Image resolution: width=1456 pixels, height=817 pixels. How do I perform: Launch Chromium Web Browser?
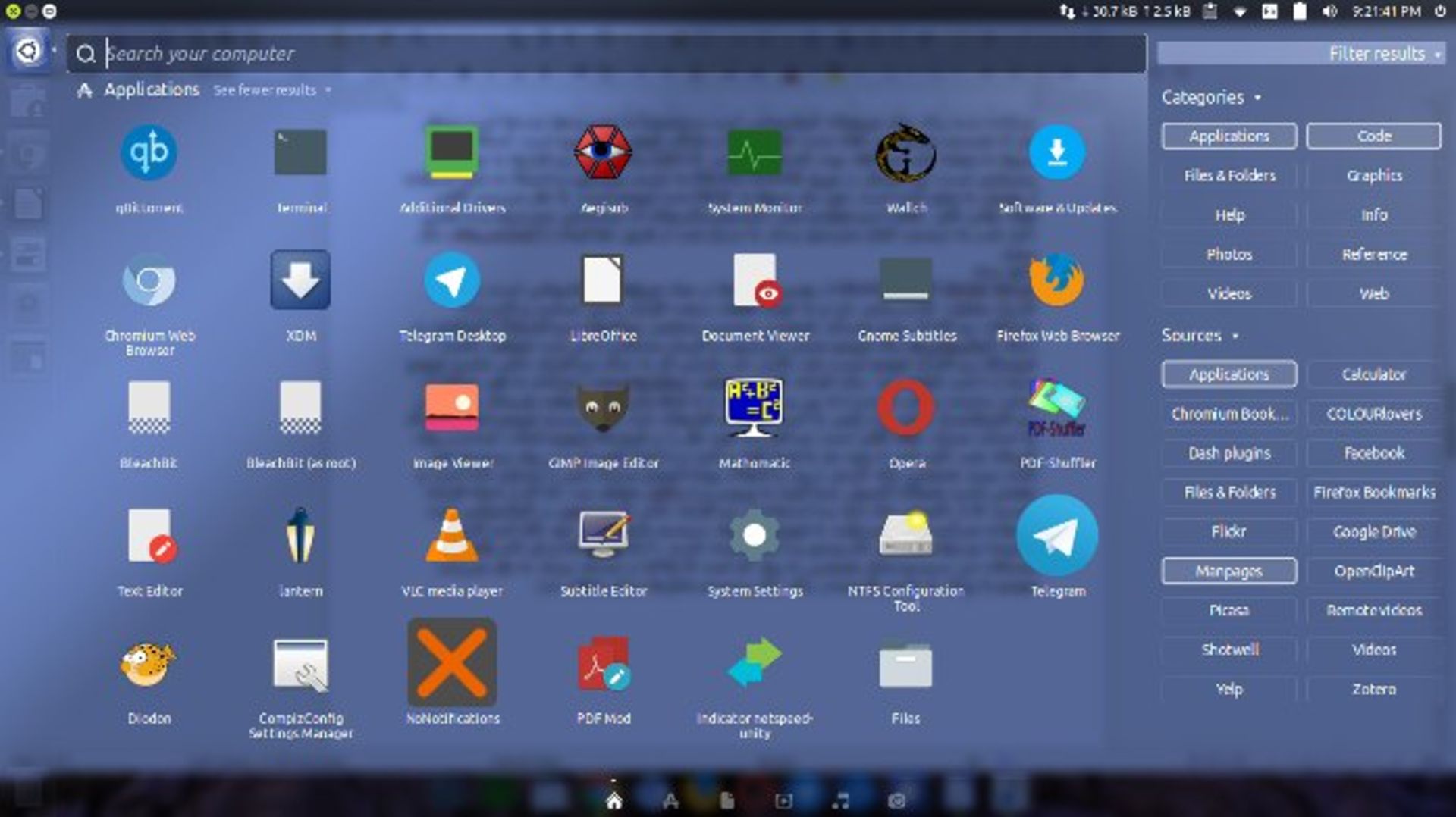[x=149, y=281]
